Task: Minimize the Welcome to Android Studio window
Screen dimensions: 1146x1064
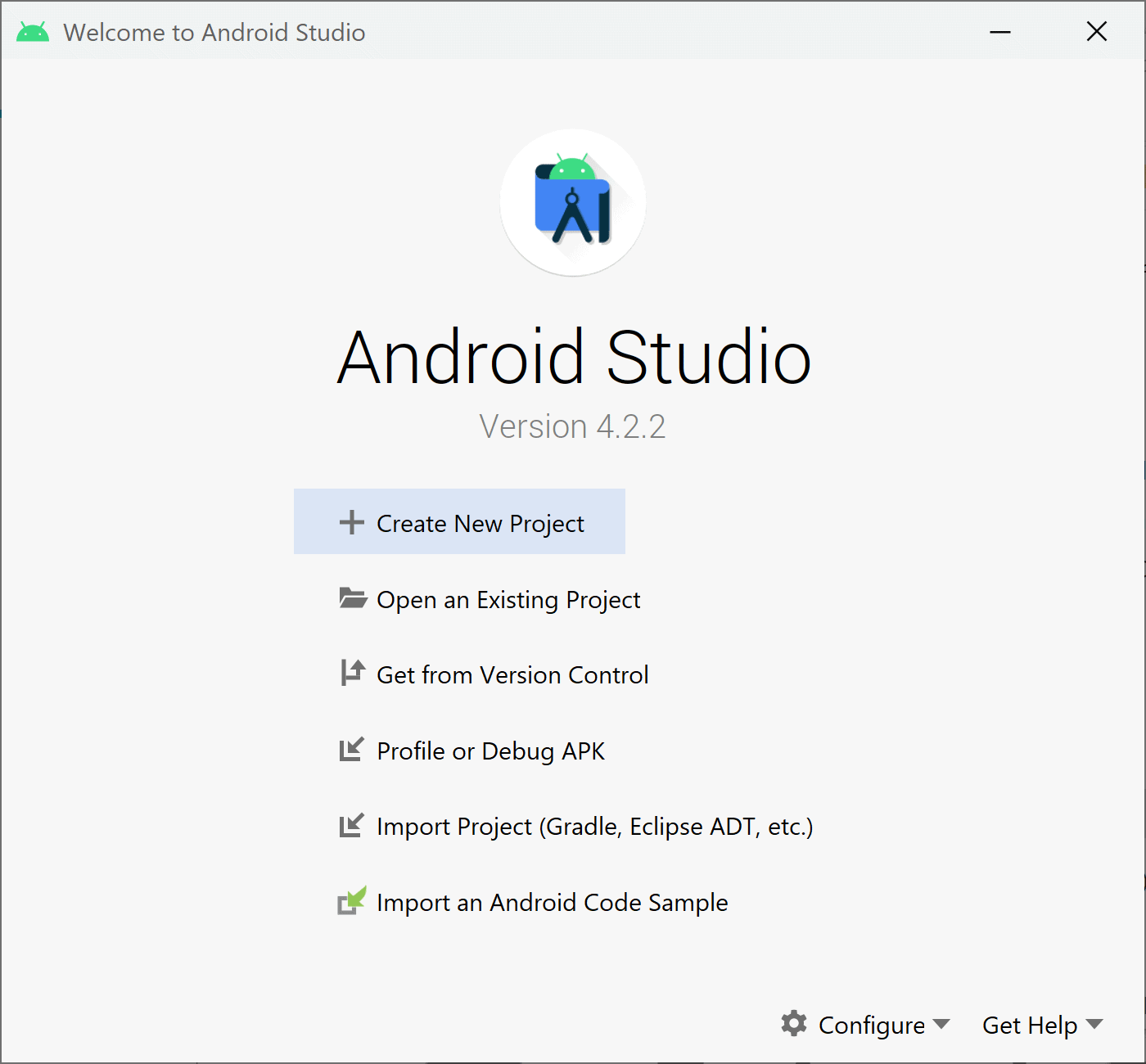Action: [1000, 32]
